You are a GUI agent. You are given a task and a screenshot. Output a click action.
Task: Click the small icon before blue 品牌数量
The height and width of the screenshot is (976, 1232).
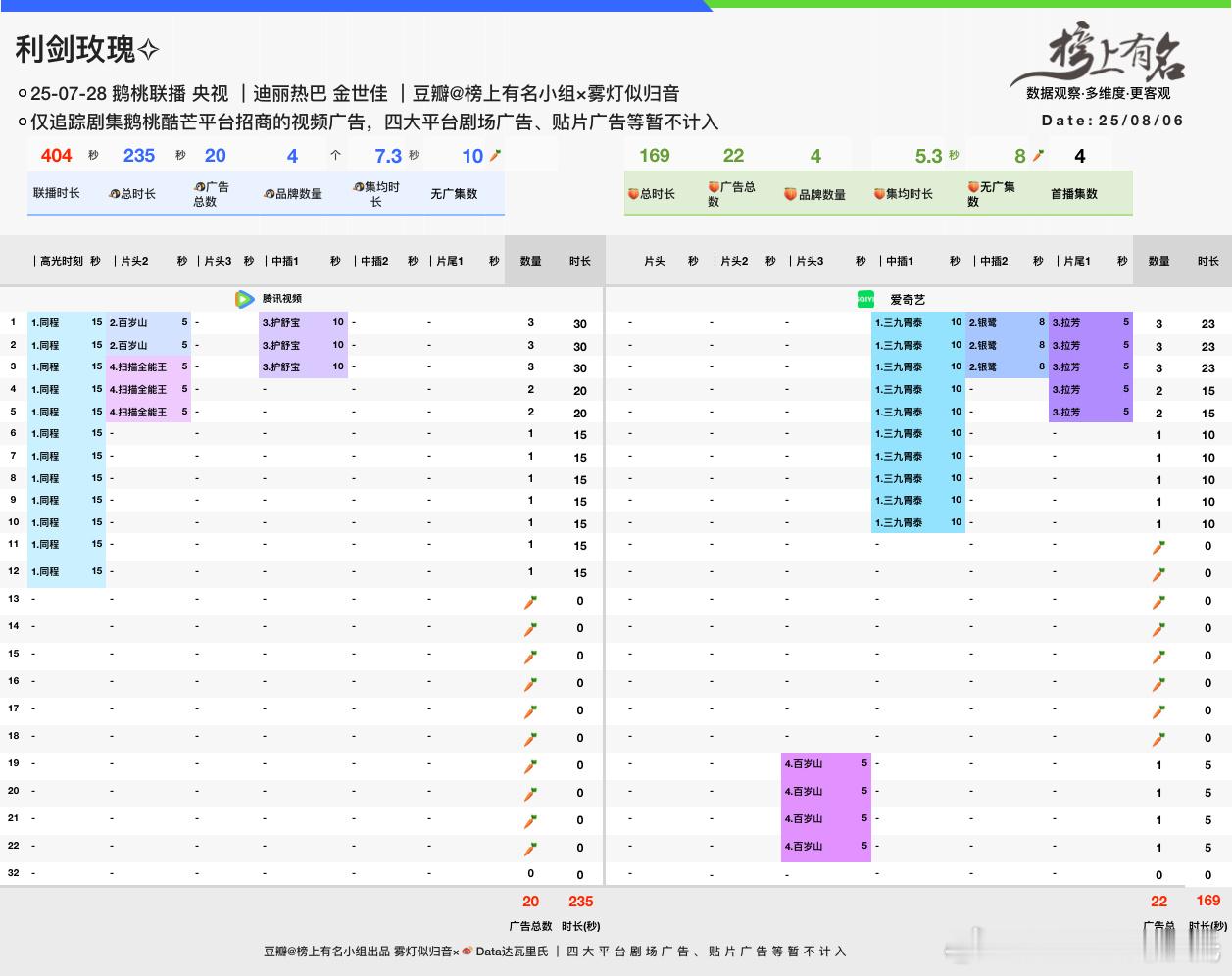tap(269, 194)
